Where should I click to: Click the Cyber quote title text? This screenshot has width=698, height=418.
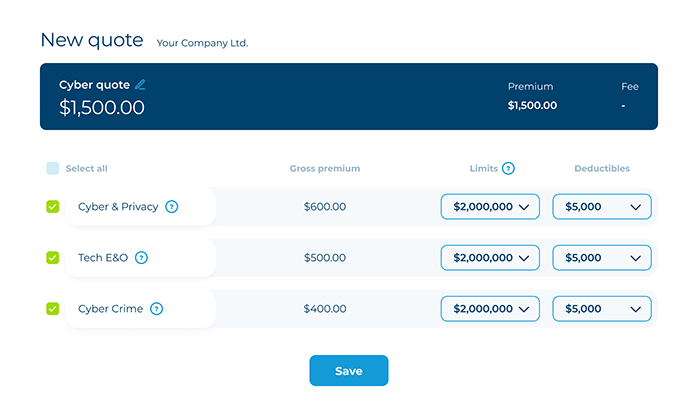tap(94, 85)
